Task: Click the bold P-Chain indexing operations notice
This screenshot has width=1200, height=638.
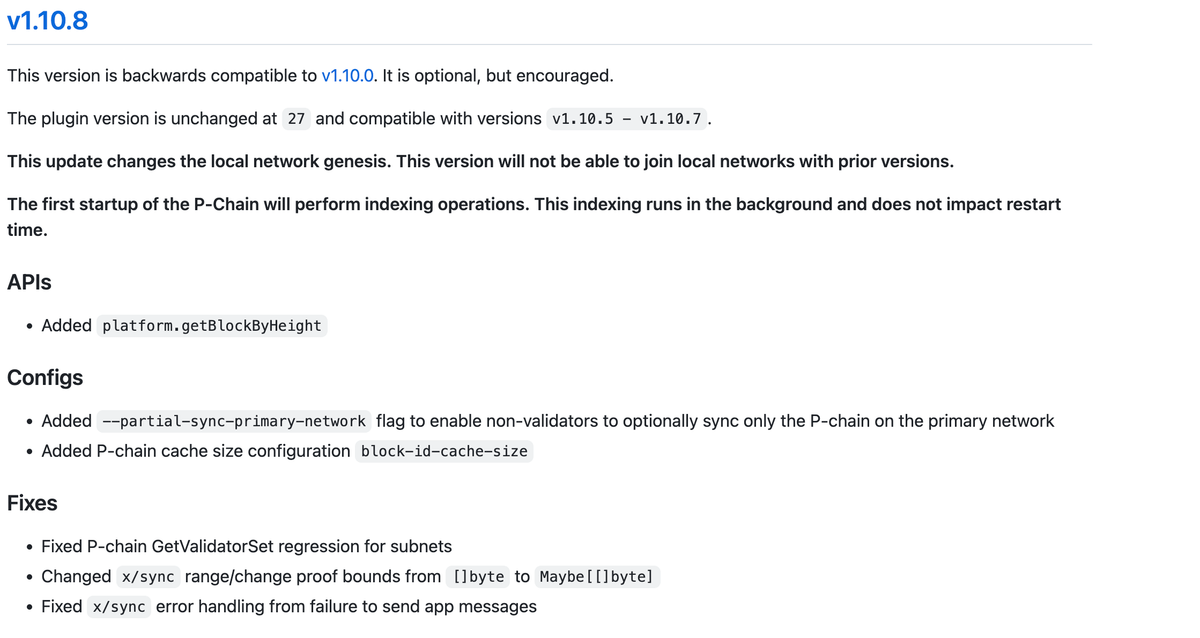Action: (x=533, y=205)
